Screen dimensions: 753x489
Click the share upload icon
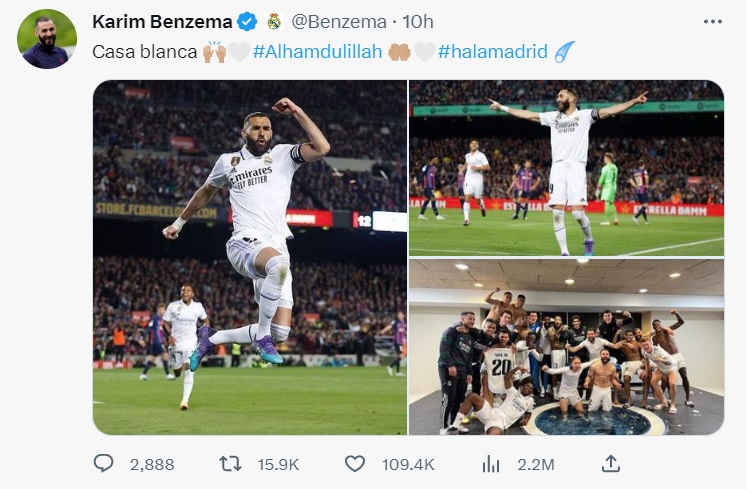(x=611, y=464)
